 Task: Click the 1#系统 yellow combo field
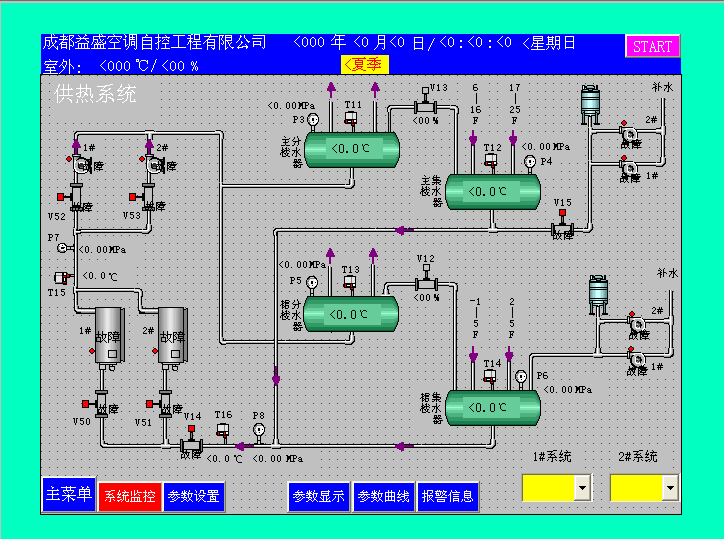tap(549, 488)
